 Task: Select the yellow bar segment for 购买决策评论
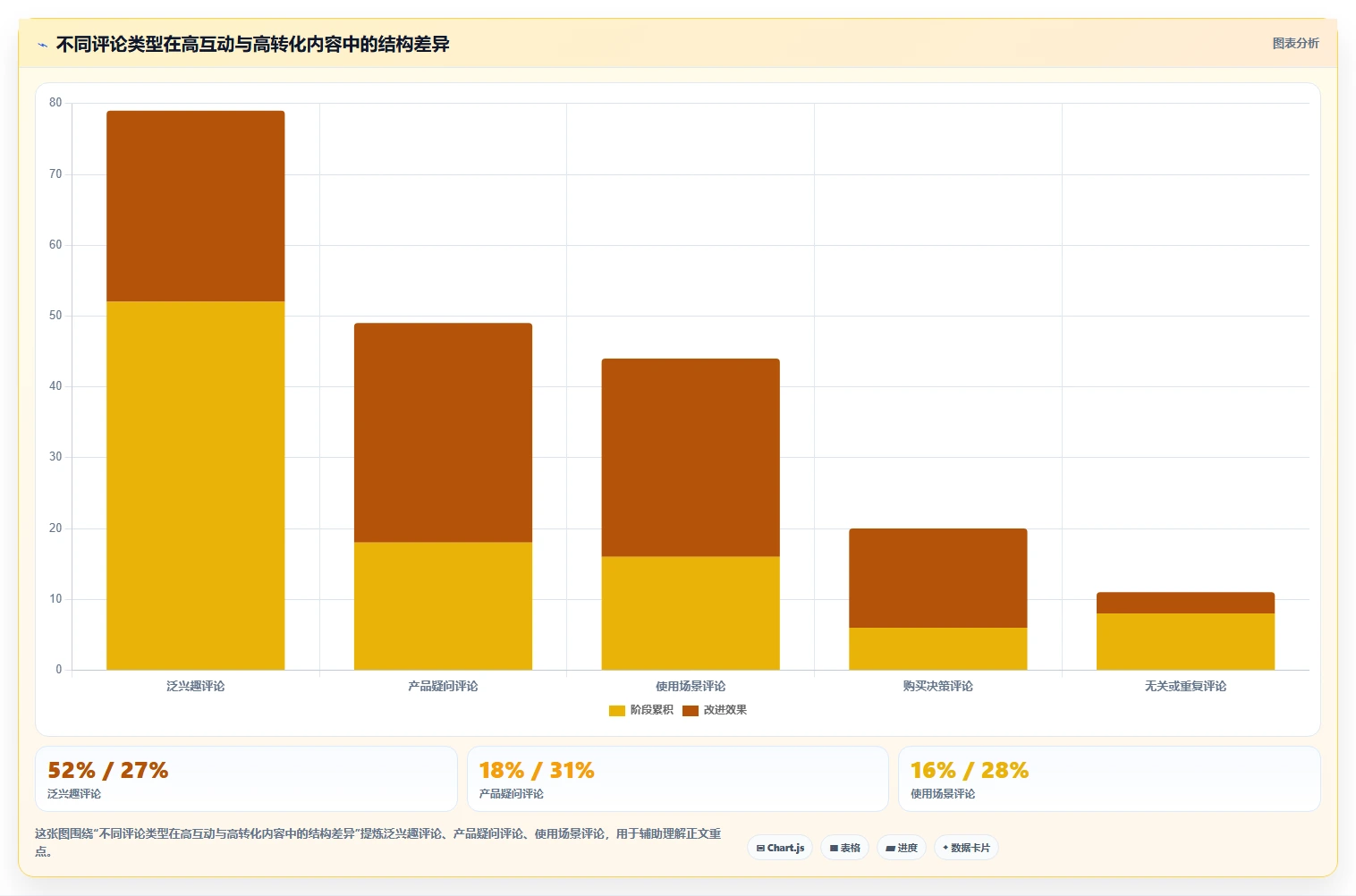coord(938,648)
